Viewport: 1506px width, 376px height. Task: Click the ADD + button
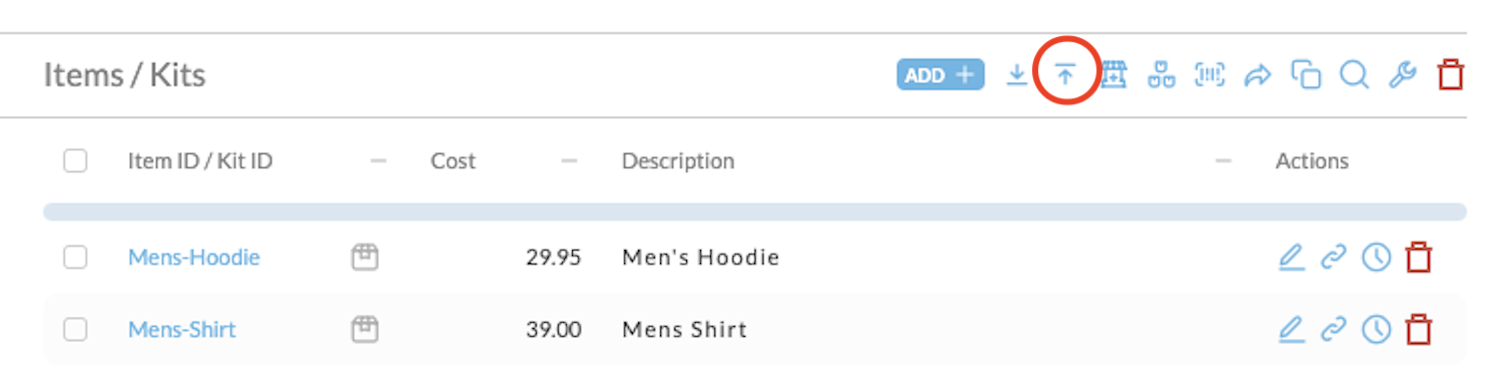tap(940, 75)
